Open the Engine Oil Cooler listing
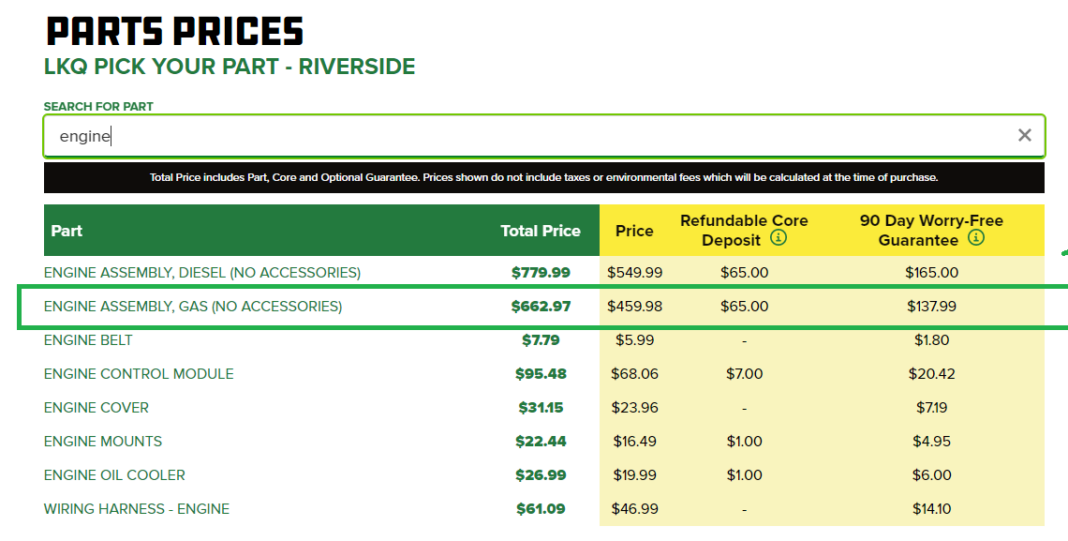1068x541 pixels. pos(114,475)
